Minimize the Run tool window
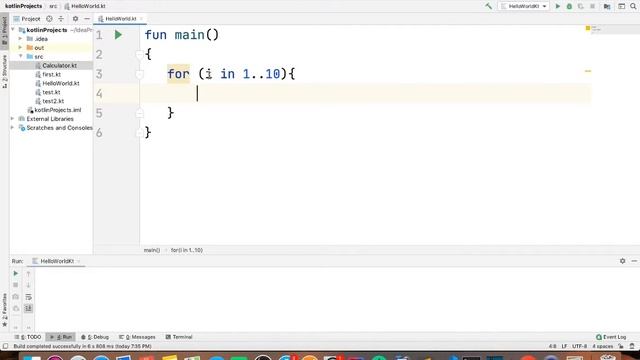Viewport: 640px width, 360px height. 634,261
